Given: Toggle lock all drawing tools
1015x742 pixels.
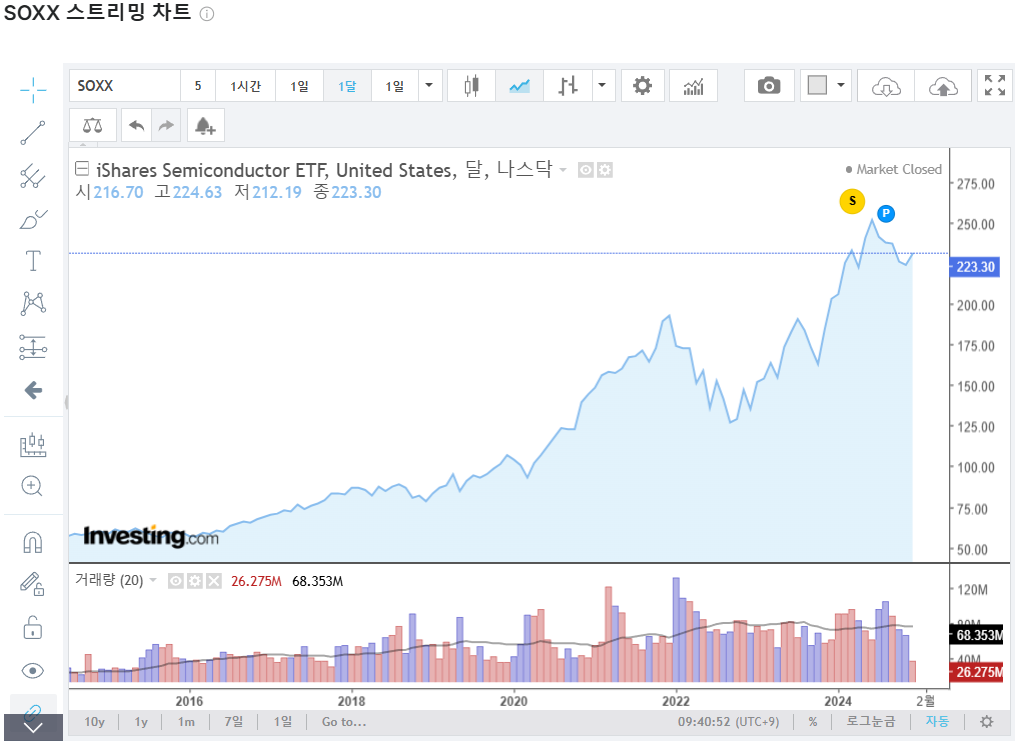Looking at the screenshot, I should click(32, 627).
